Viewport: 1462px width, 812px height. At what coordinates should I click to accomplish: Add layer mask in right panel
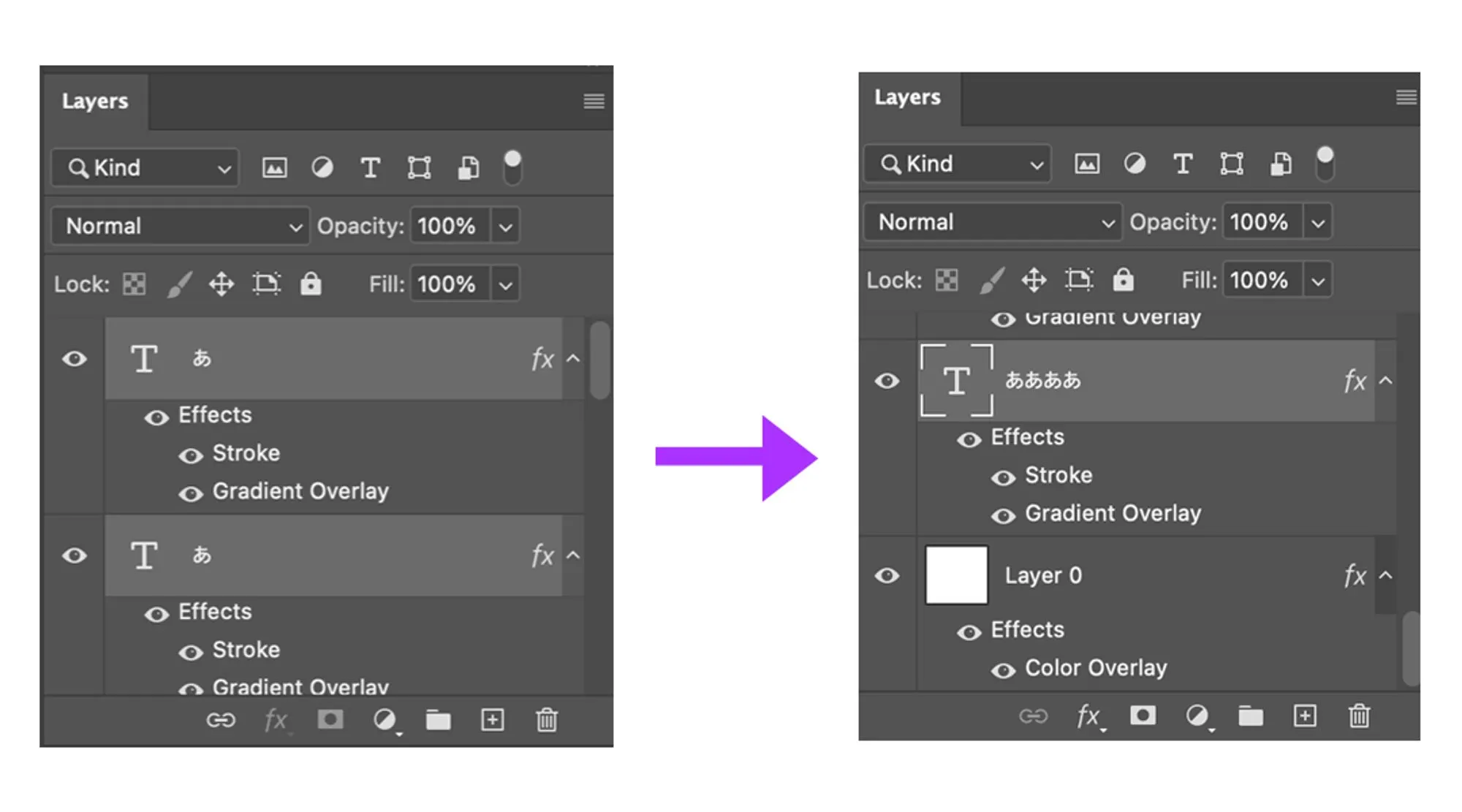1143,715
